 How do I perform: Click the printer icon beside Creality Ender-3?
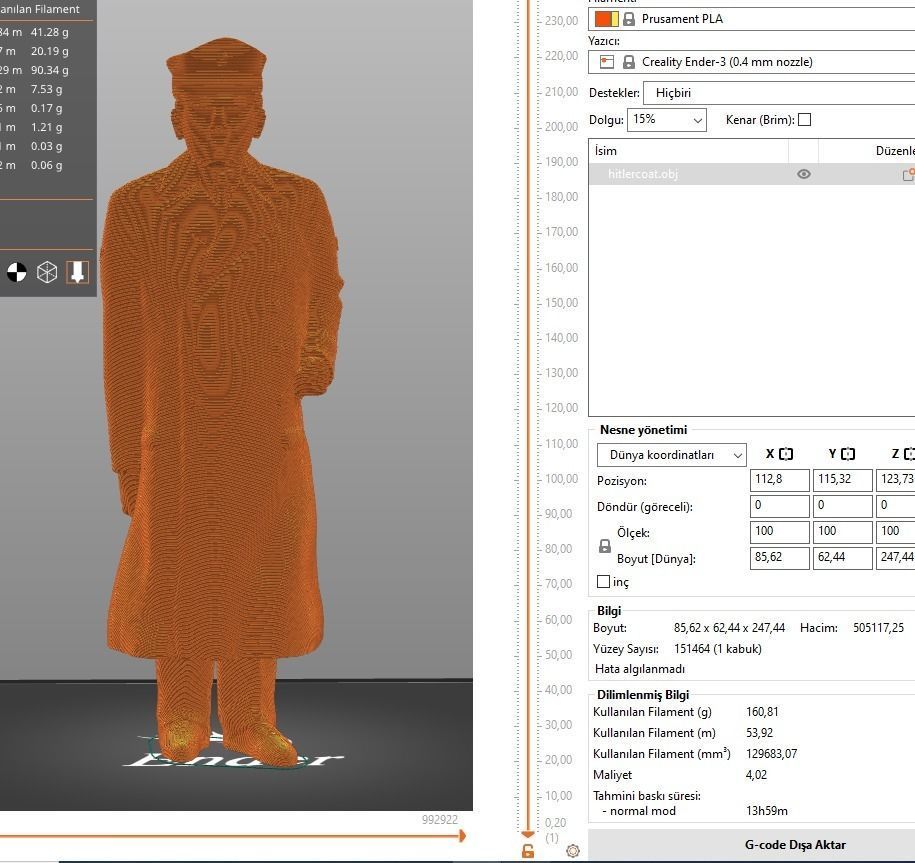click(607, 62)
